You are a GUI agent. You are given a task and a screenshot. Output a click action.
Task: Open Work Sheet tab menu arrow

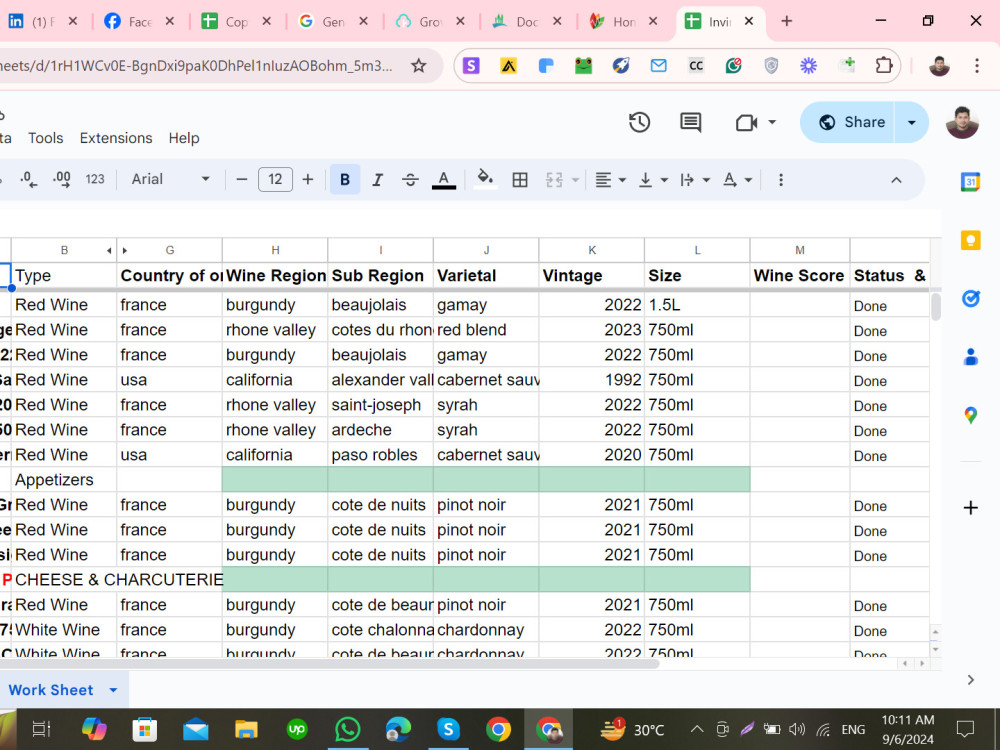[x=113, y=690]
